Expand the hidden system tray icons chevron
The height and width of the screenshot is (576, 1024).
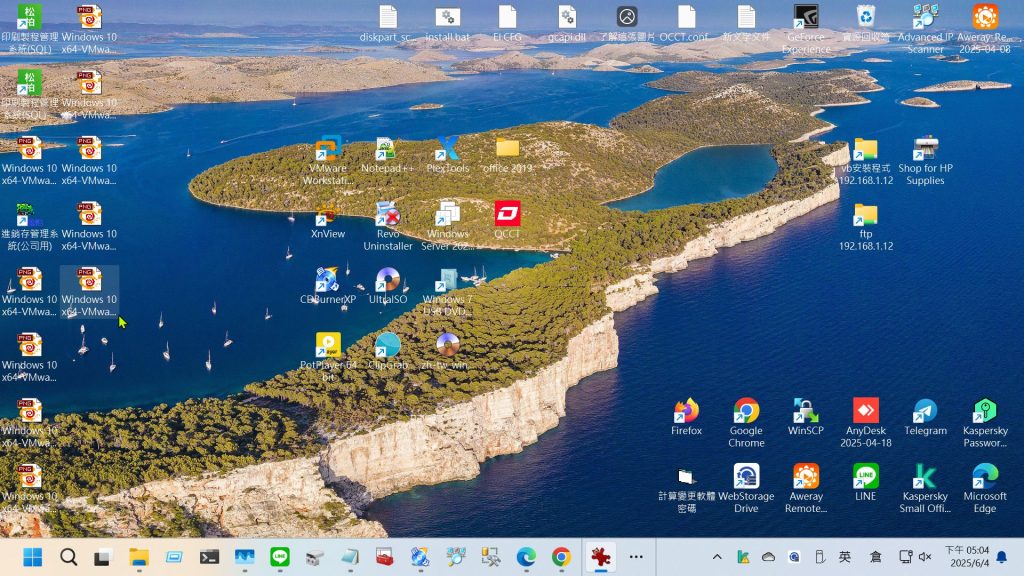[717, 557]
